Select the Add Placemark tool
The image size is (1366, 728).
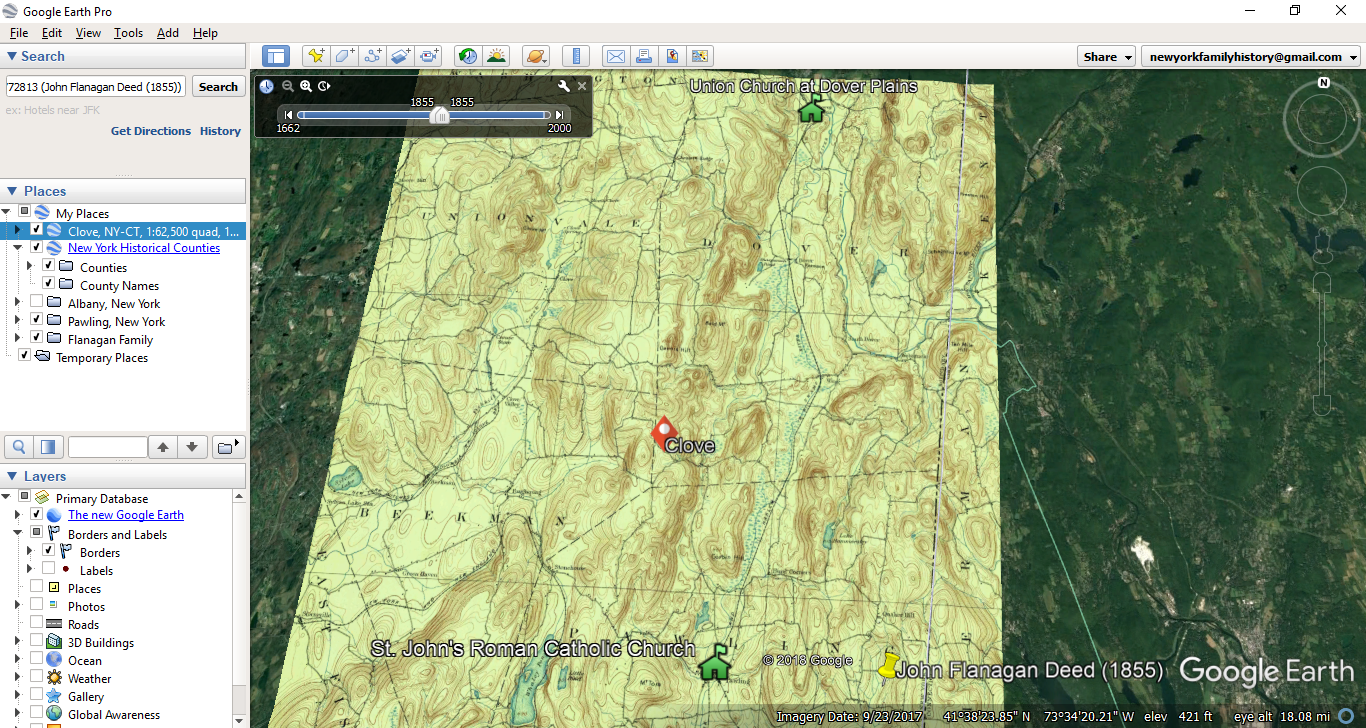[316, 56]
